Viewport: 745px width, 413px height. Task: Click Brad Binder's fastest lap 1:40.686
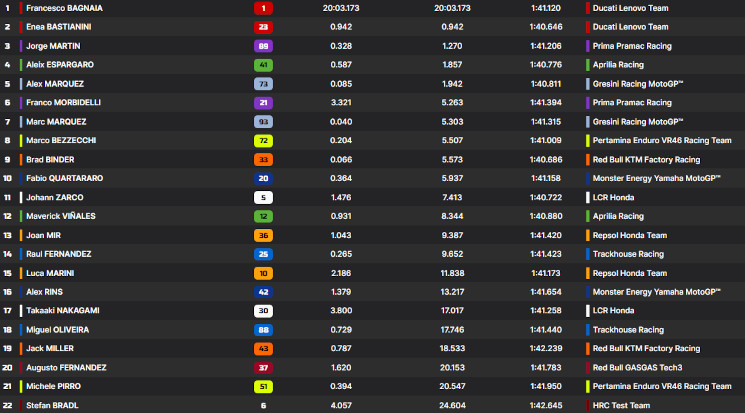click(549, 160)
